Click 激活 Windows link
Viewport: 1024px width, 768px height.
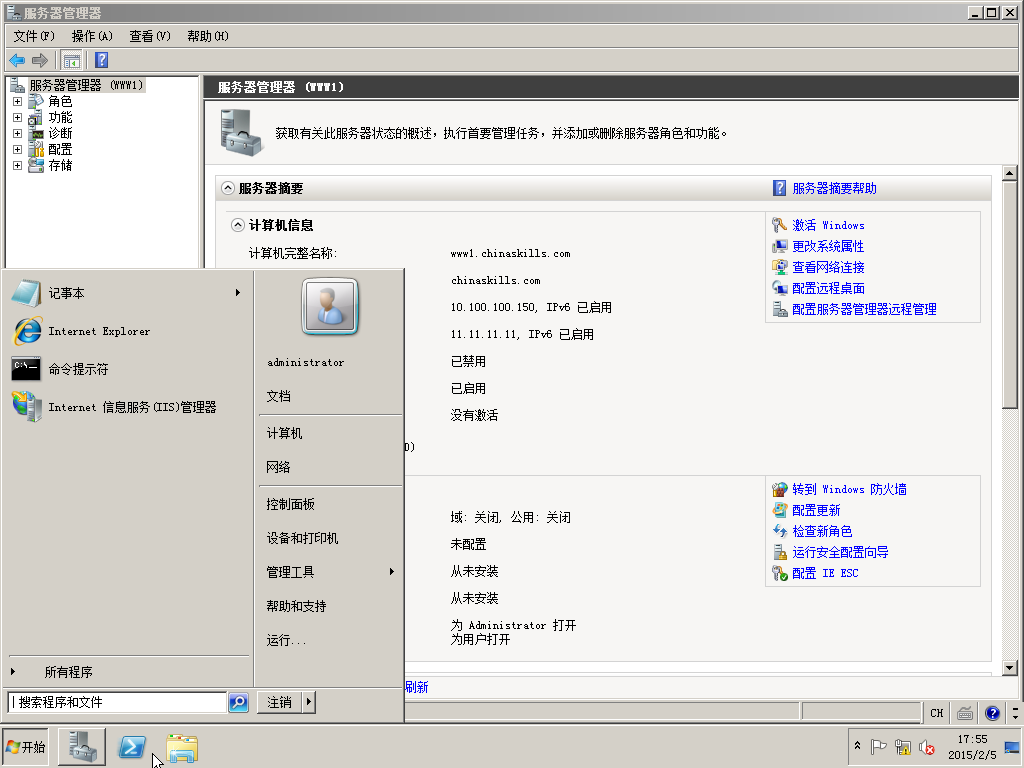828,225
